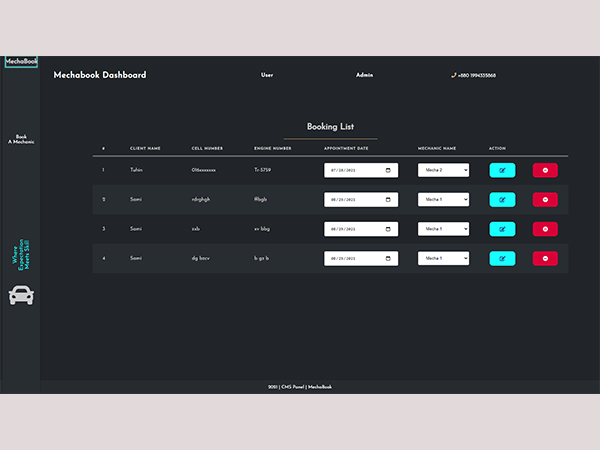The image size is (600, 450).
Task: Click the appointment date field in row 1
Action: pos(361,170)
